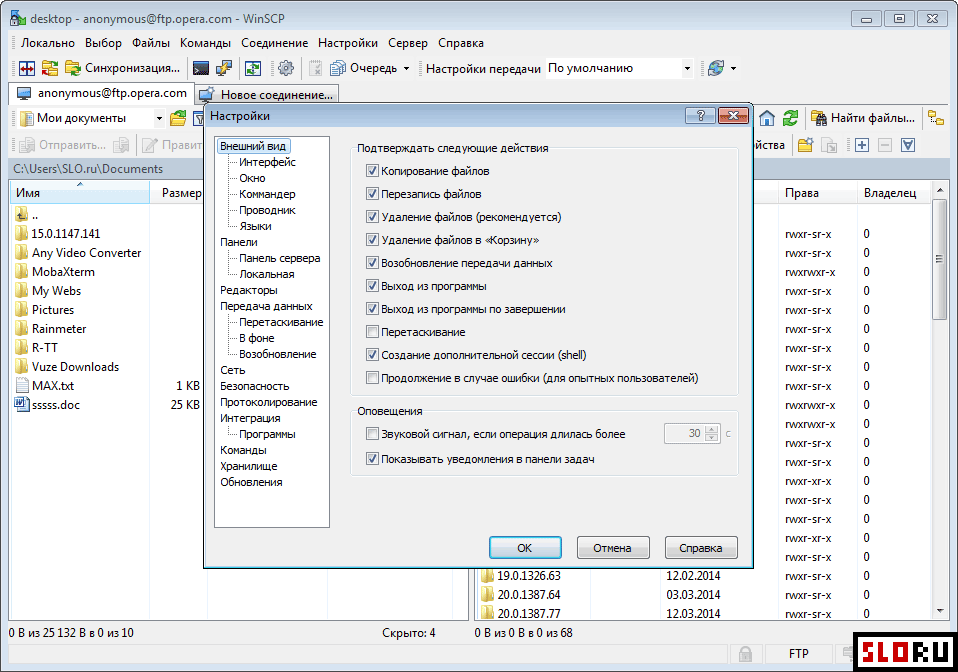The image size is (958, 672).
Task: Enable Продолжение в случае ошибки checkbox
Action: tap(372, 378)
